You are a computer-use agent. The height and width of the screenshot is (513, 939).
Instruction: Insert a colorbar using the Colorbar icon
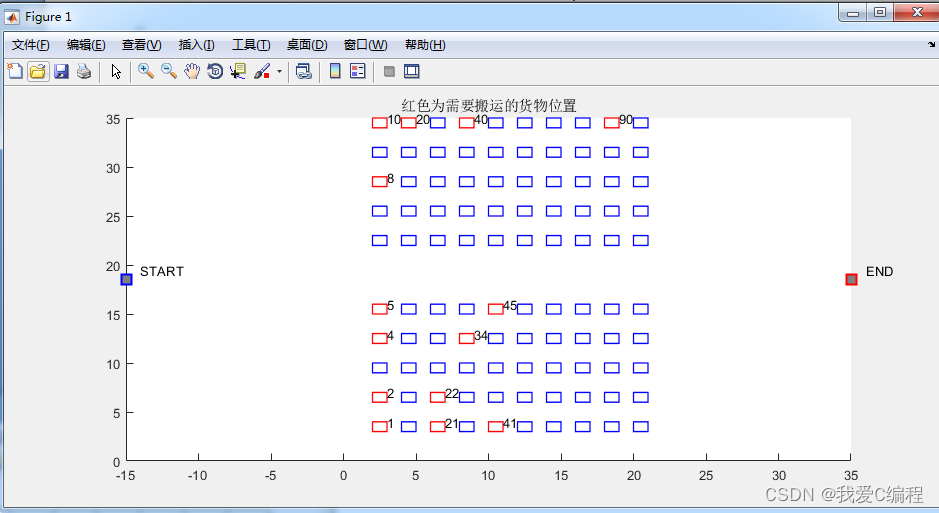tap(335, 71)
